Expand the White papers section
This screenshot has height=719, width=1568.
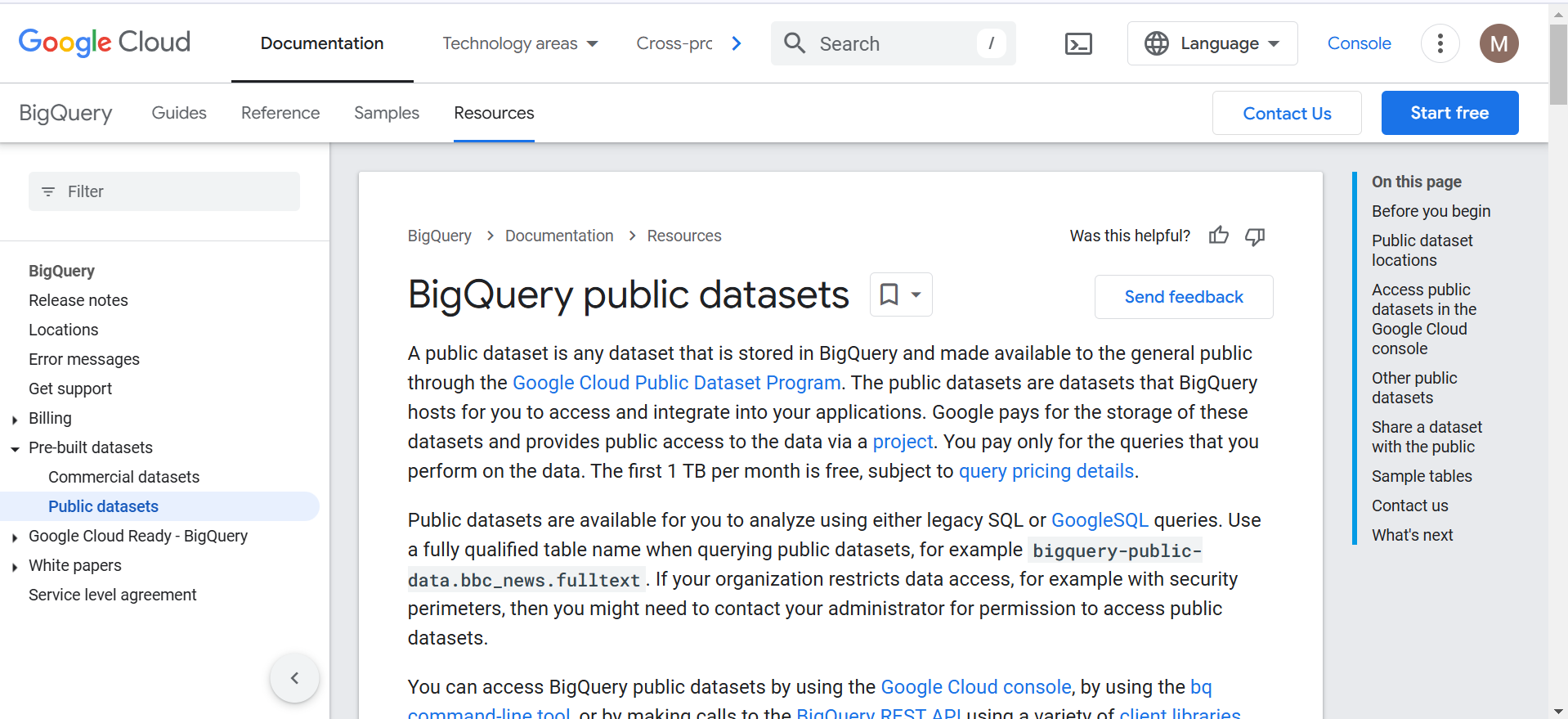[x=15, y=567]
